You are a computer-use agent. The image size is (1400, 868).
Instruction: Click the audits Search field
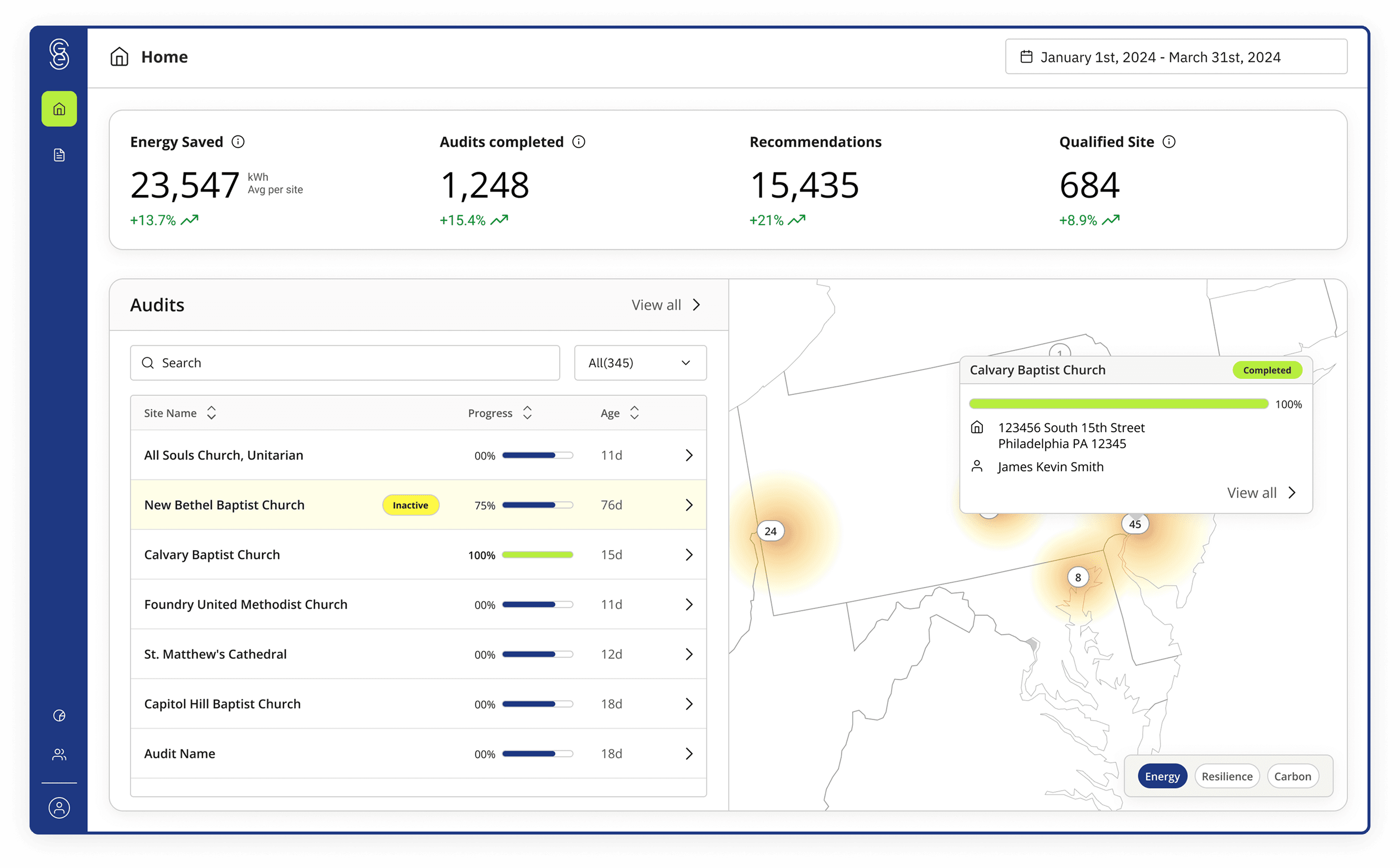coord(344,363)
